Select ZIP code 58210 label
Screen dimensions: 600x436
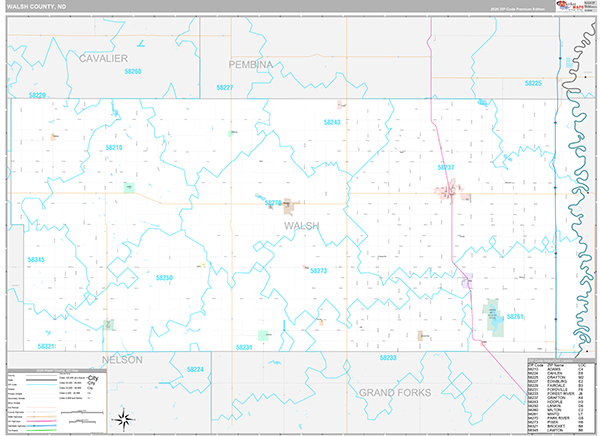click(x=113, y=147)
